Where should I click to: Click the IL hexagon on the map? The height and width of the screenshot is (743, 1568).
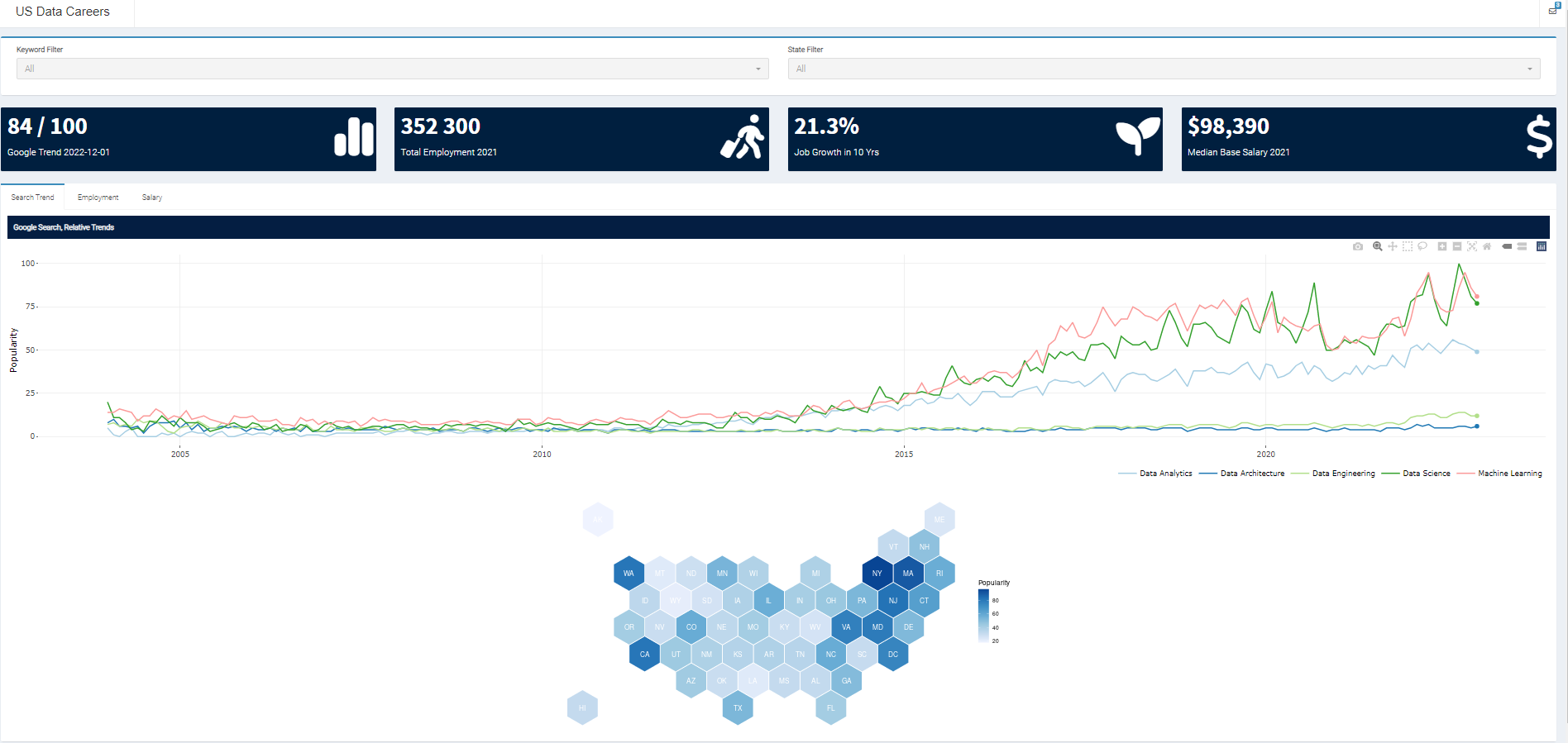coord(768,601)
